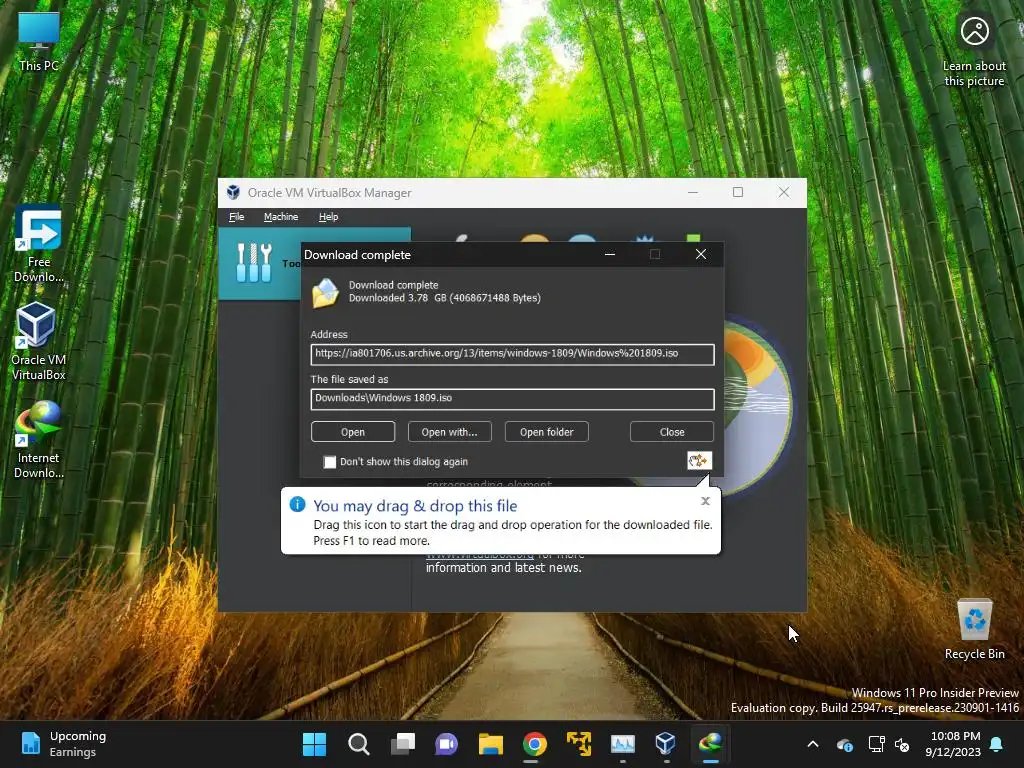The image size is (1024, 768).
Task: Click the VirtualBox Tools icon in sidebar
Action: click(x=253, y=263)
